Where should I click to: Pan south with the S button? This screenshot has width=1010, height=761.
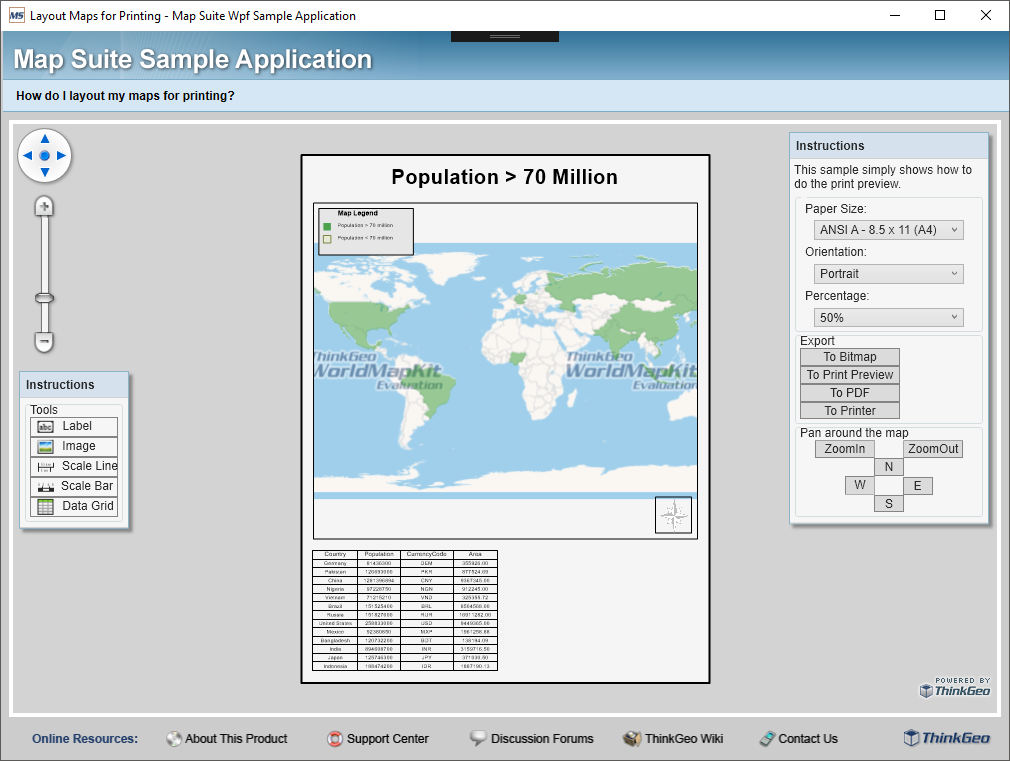tap(889, 504)
